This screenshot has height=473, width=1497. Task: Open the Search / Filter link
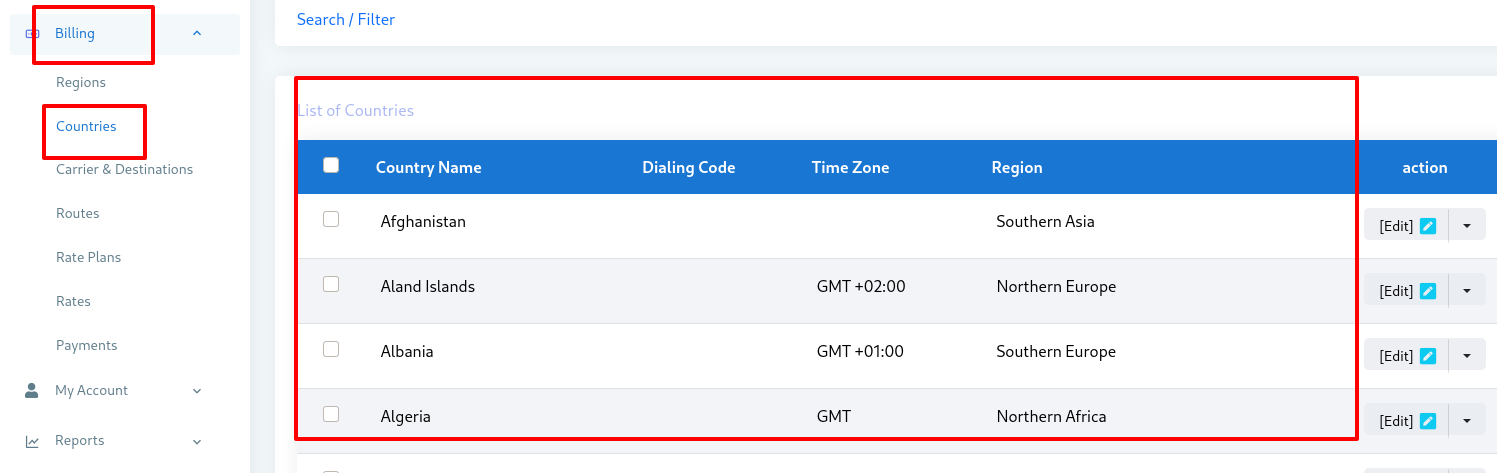pos(346,19)
